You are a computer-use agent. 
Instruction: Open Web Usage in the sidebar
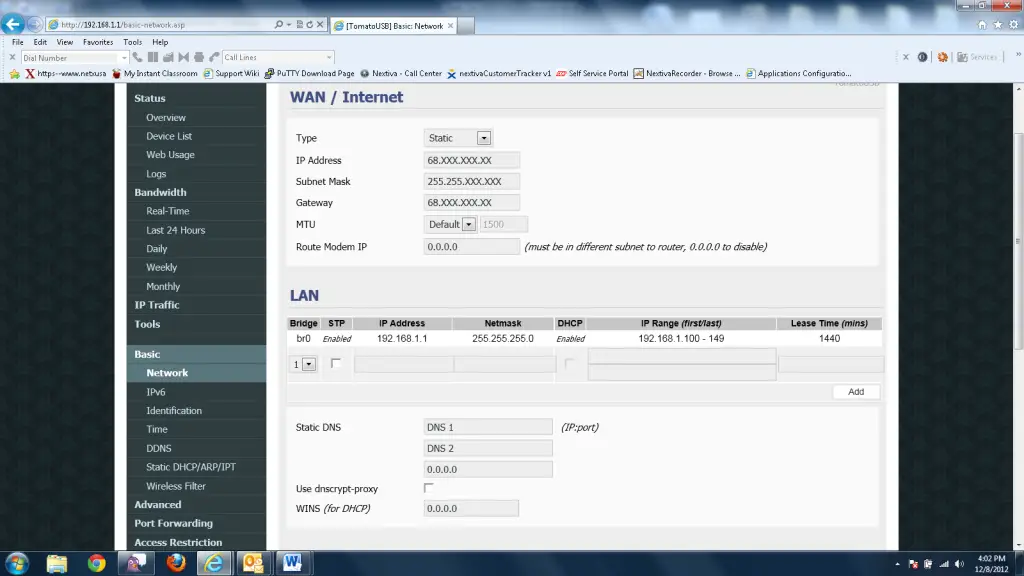pyautogui.click(x=170, y=155)
